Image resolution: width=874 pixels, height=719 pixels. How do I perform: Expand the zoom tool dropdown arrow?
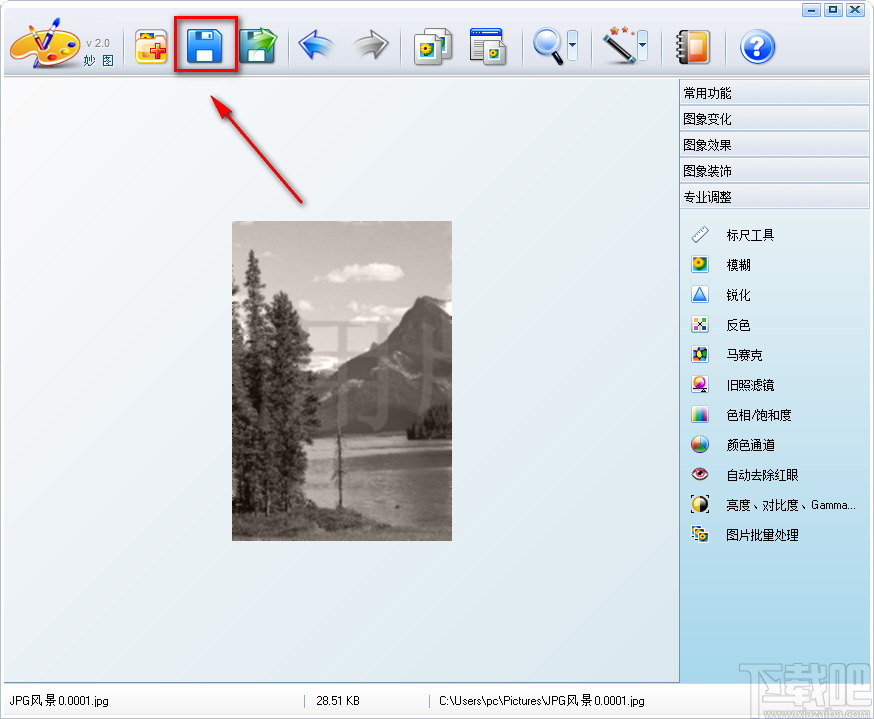570,45
